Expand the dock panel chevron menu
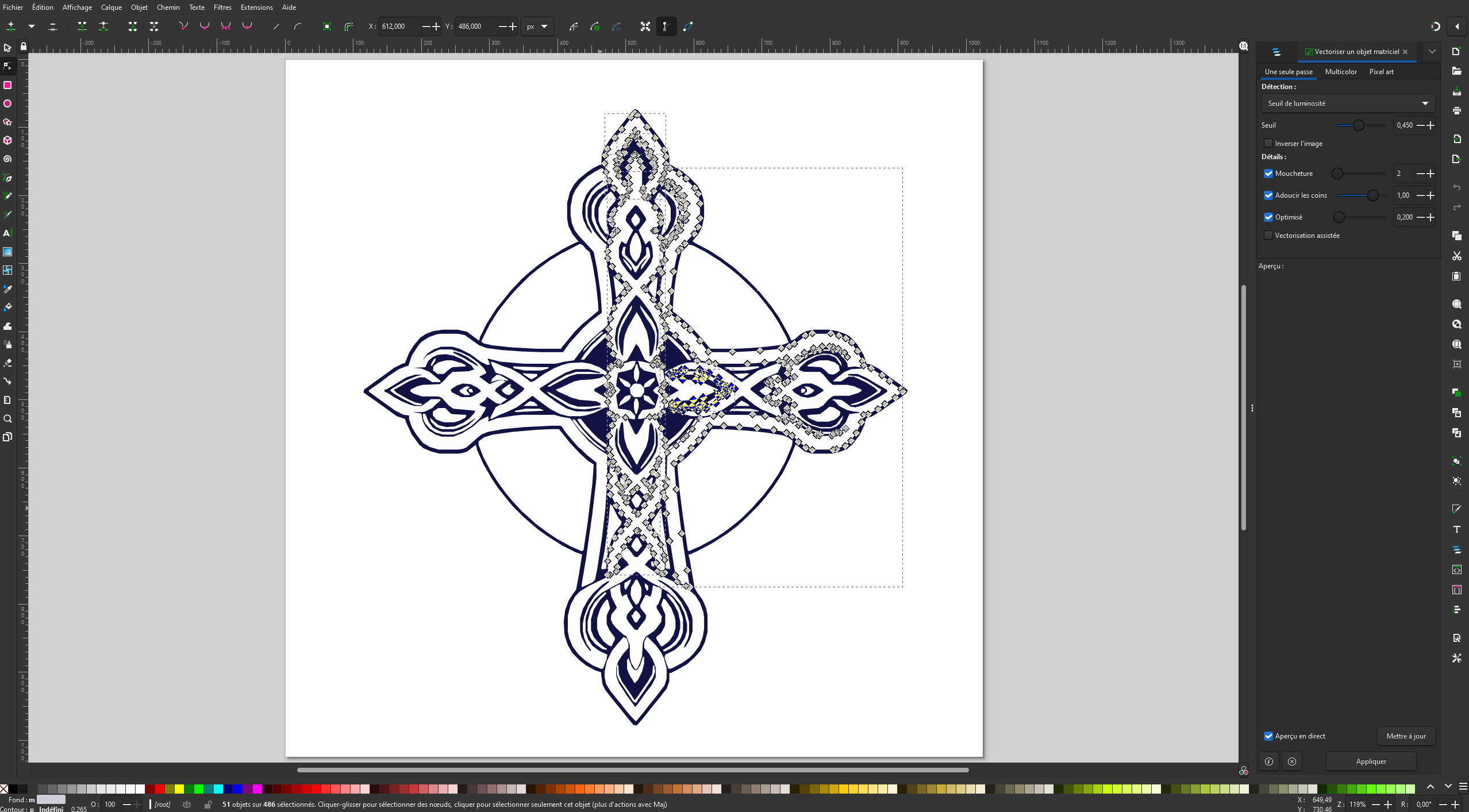 point(1432,52)
